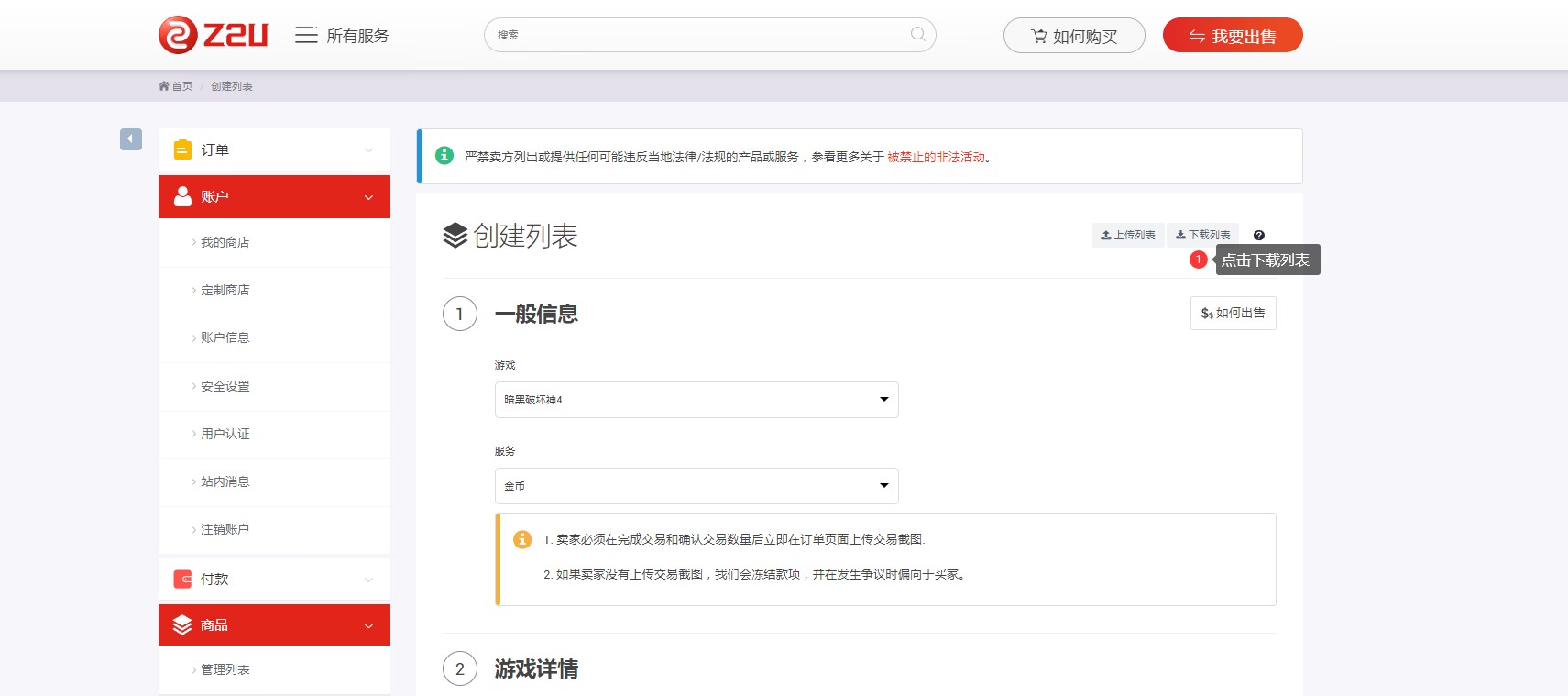Screen dimensions: 1568x696
Task: Click the Z2U logo
Action: point(213,36)
